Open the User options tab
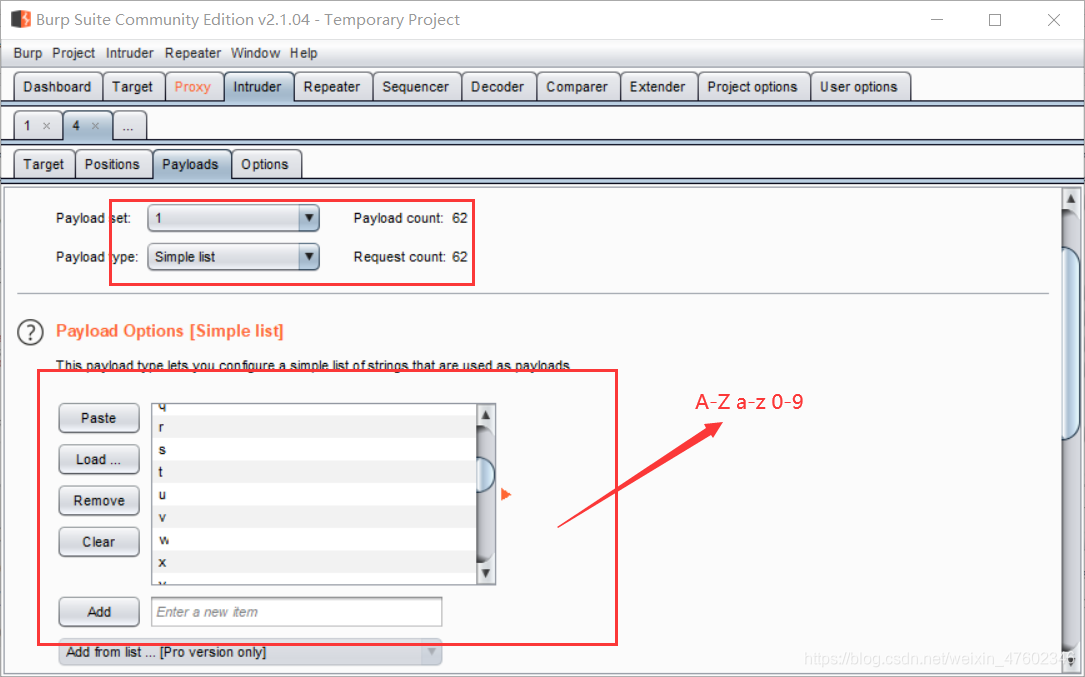 coord(859,87)
